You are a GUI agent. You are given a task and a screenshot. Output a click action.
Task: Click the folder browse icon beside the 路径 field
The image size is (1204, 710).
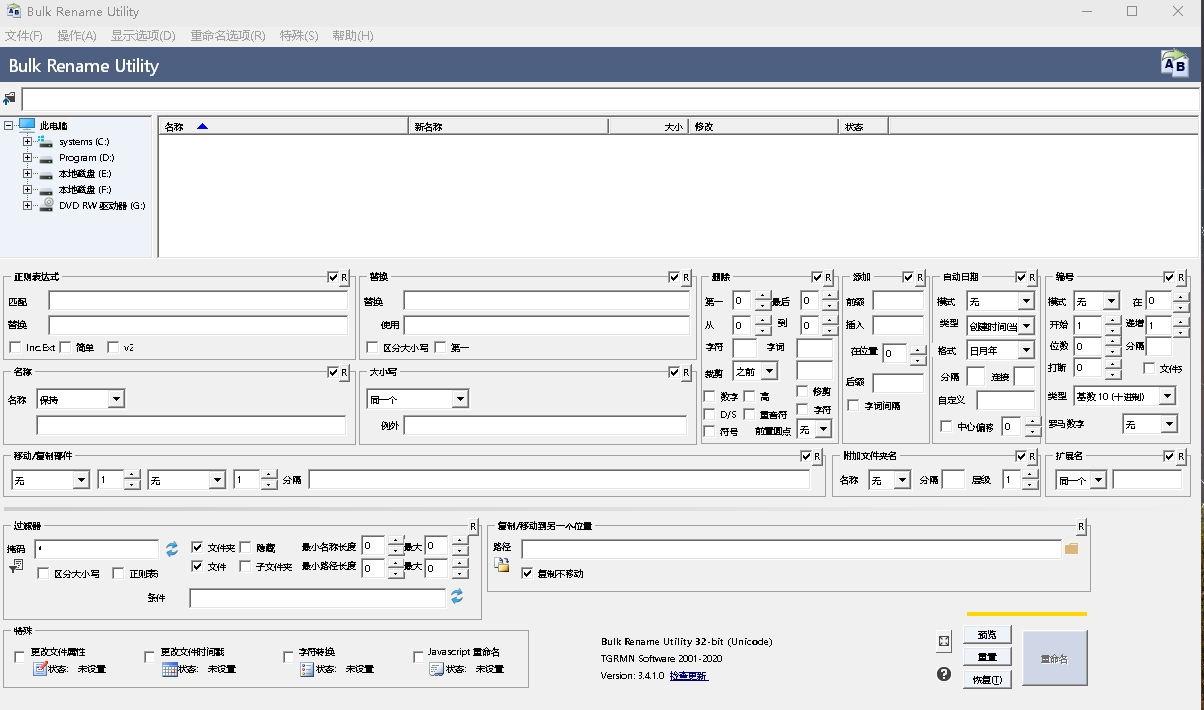[1071, 548]
